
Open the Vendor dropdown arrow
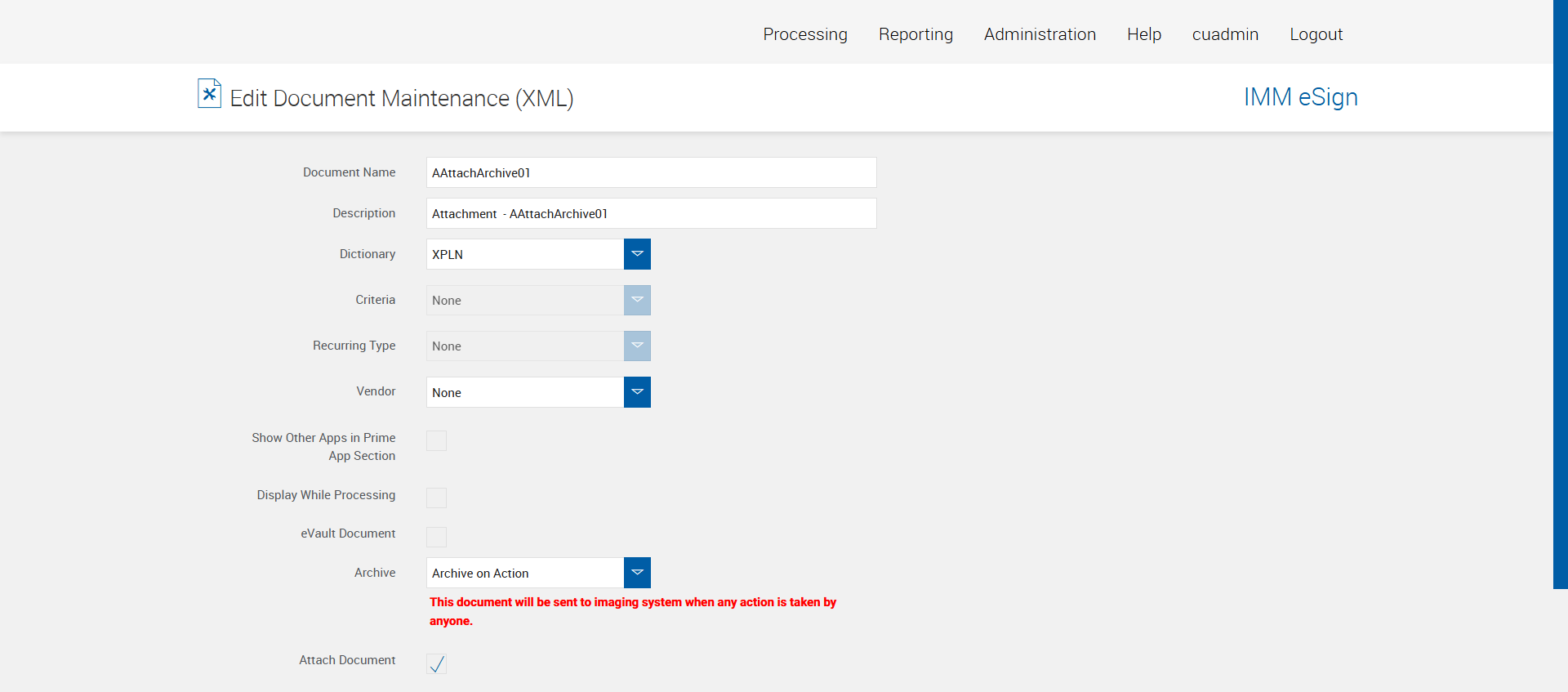point(637,392)
